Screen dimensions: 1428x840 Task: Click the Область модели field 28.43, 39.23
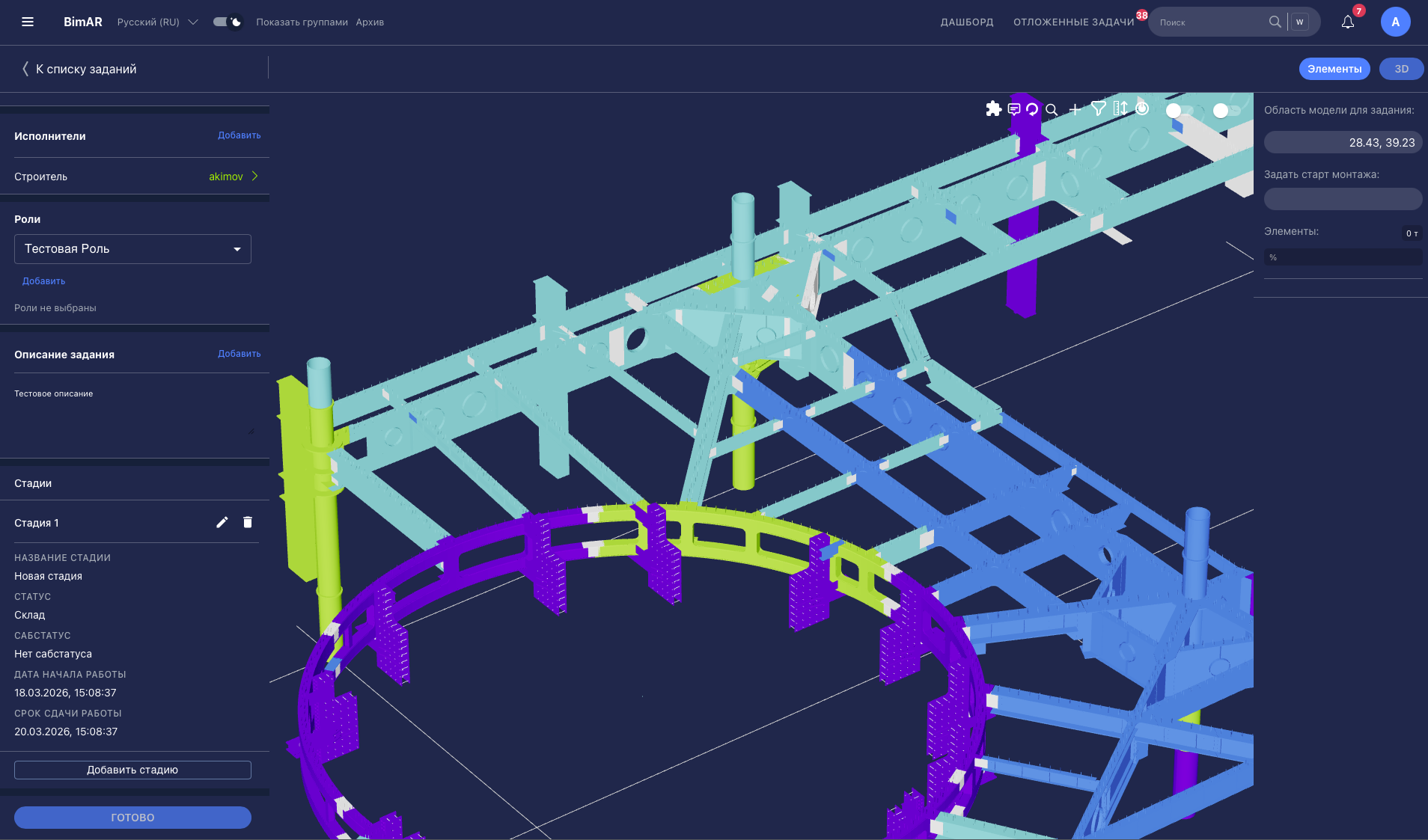tap(1343, 142)
